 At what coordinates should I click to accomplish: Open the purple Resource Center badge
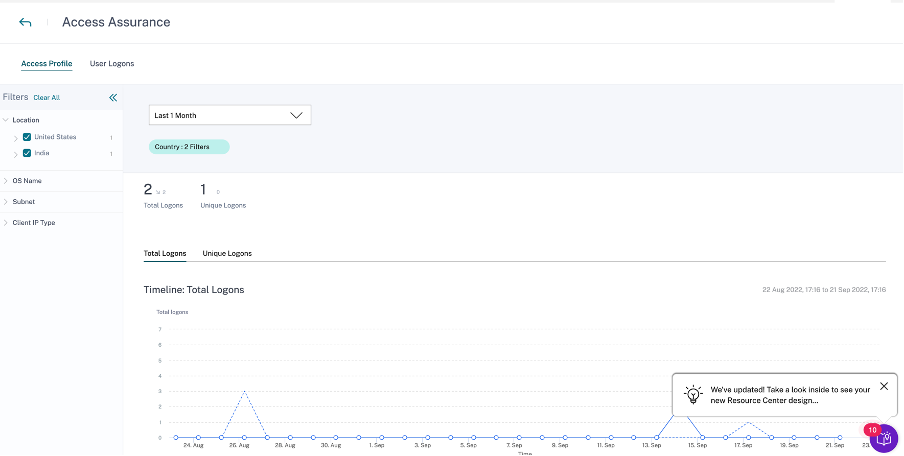tap(883, 438)
